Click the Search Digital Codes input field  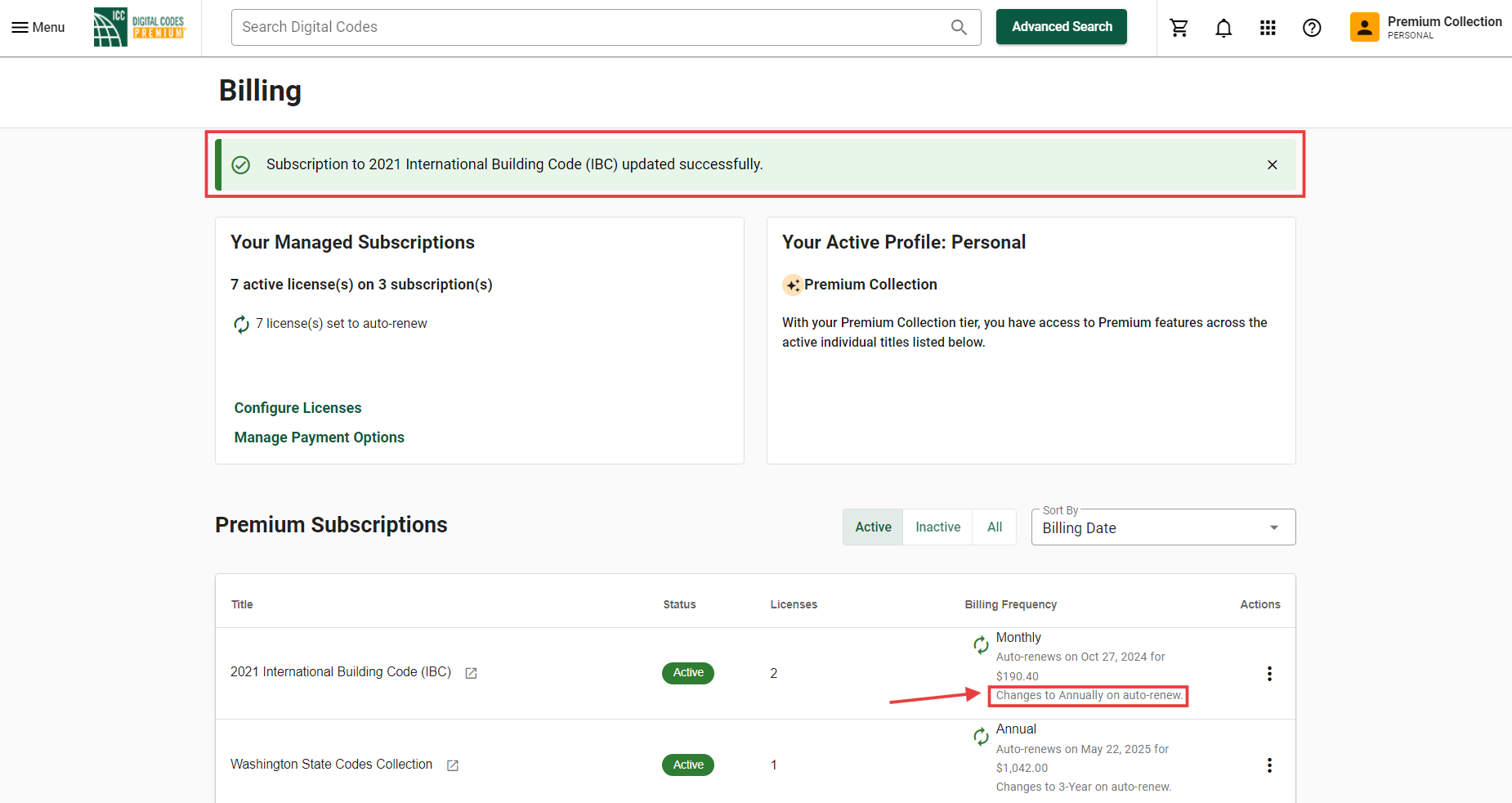pos(588,27)
